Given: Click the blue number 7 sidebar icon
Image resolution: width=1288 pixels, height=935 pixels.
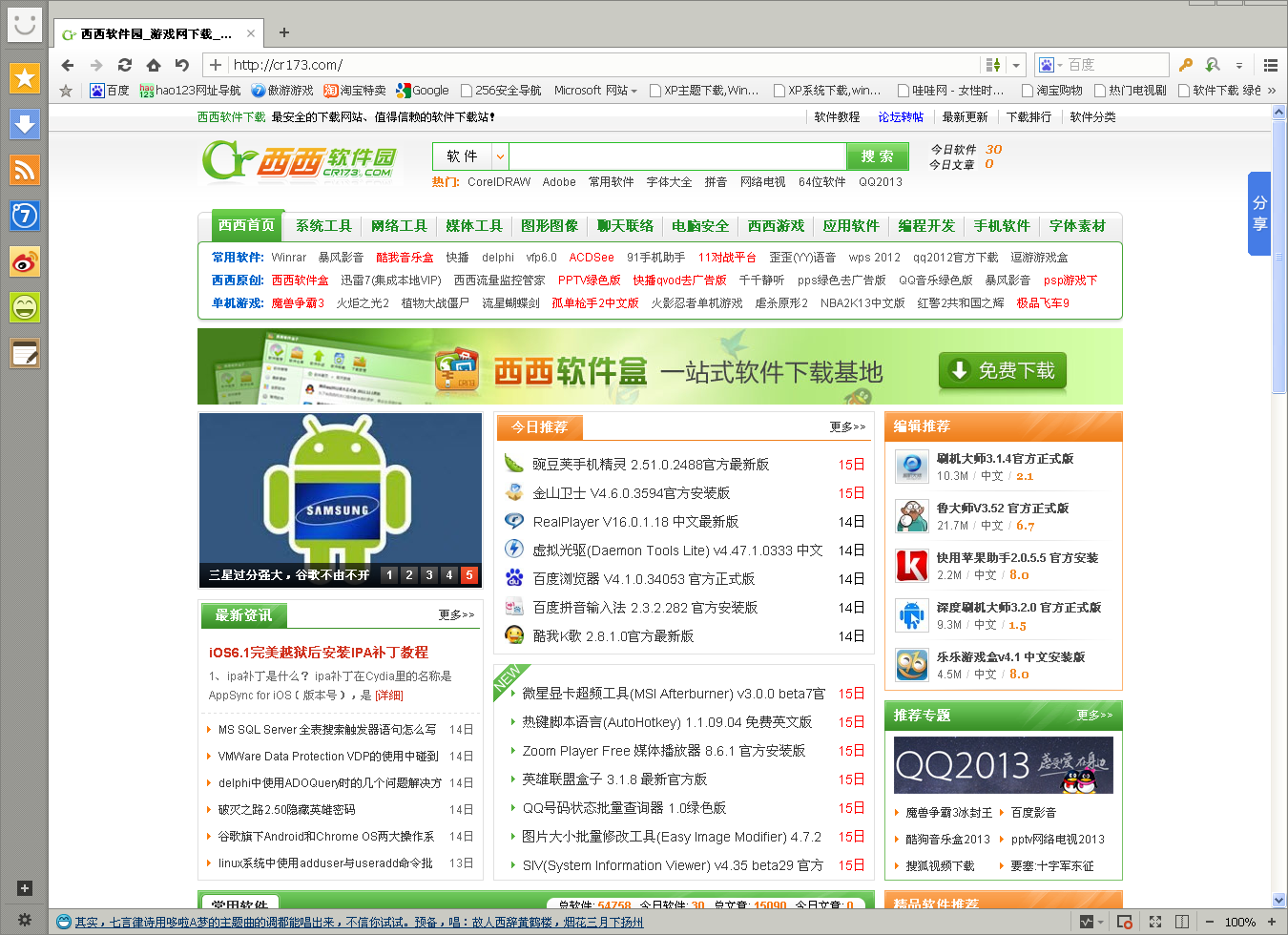Looking at the screenshot, I should tap(25, 216).
